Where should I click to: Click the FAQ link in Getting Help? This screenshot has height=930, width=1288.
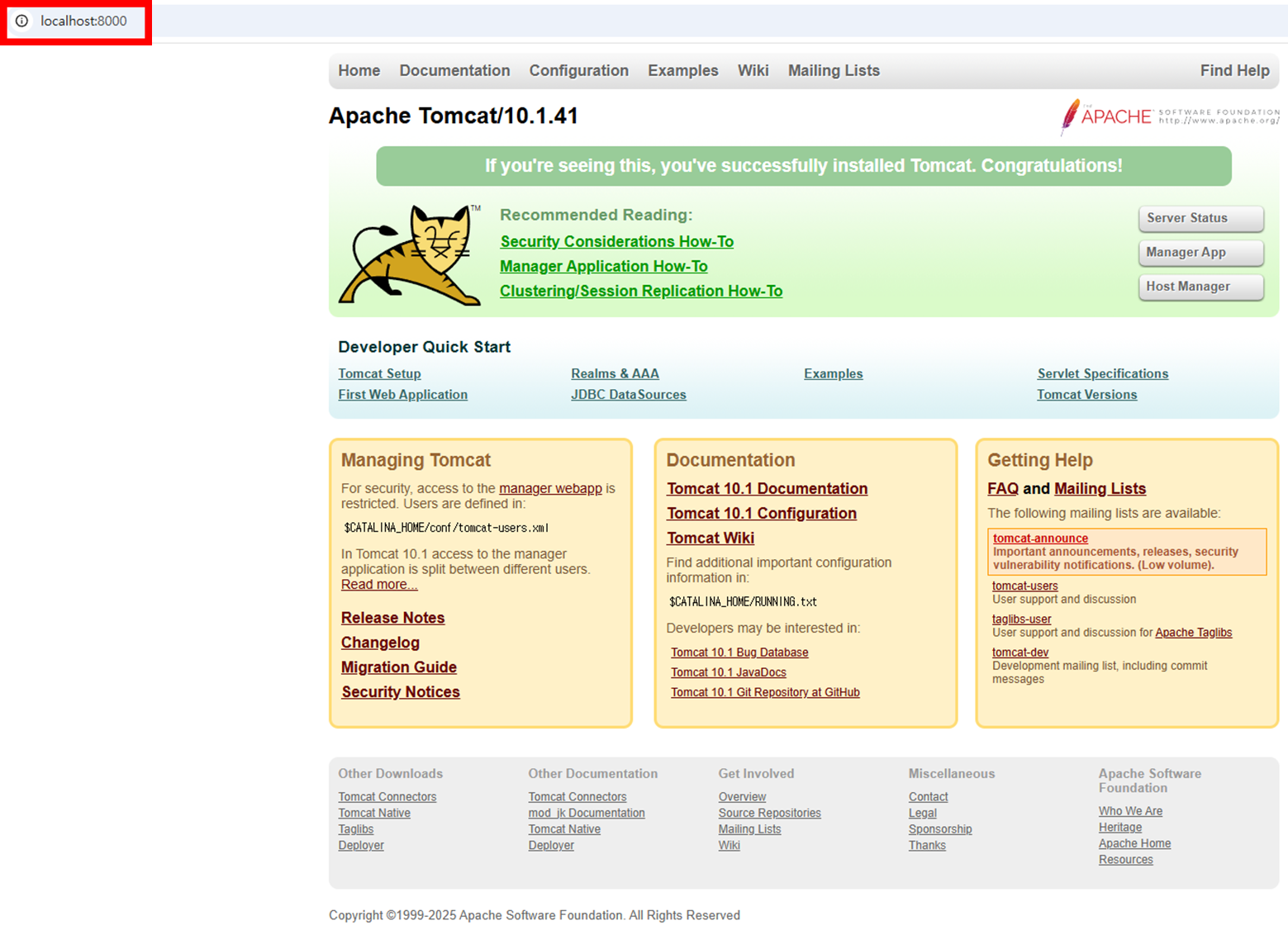click(1002, 488)
